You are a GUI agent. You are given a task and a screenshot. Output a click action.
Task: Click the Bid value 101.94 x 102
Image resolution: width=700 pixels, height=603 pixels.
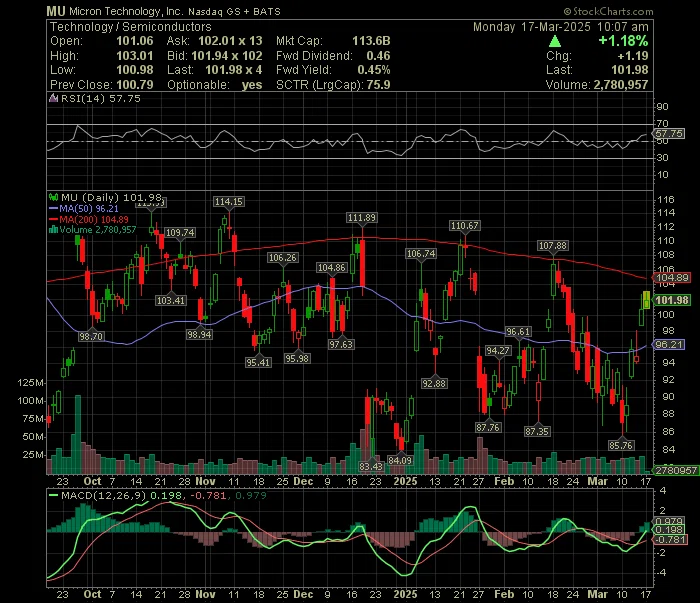[x=227, y=56]
